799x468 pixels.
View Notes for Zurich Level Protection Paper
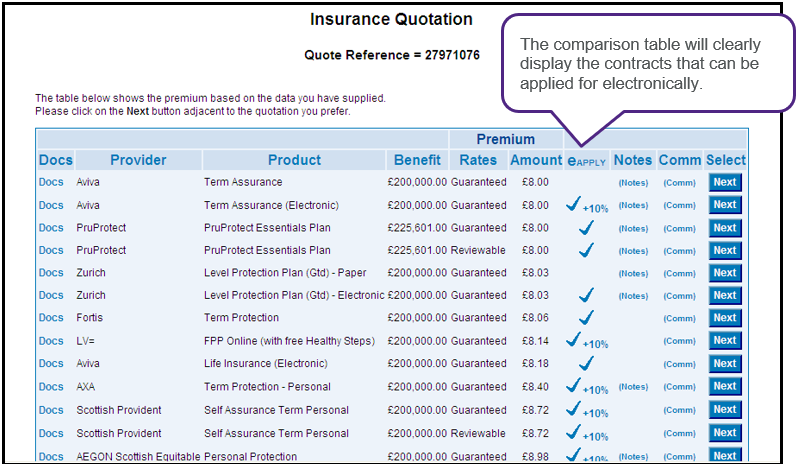(633, 273)
